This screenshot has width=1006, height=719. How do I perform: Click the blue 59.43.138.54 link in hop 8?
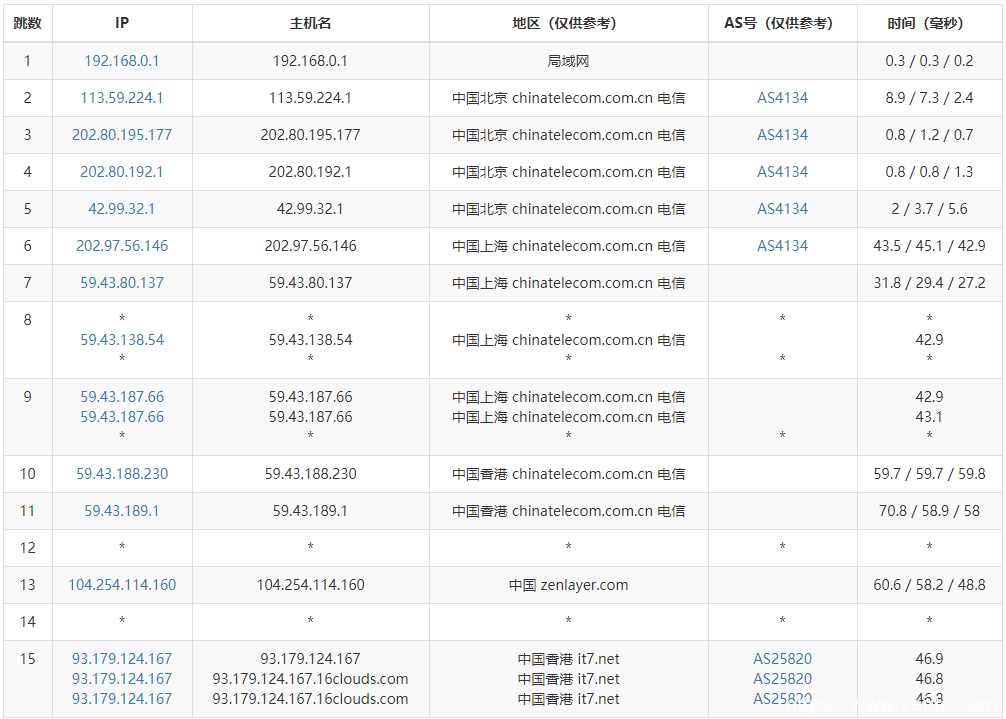[122, 340]
